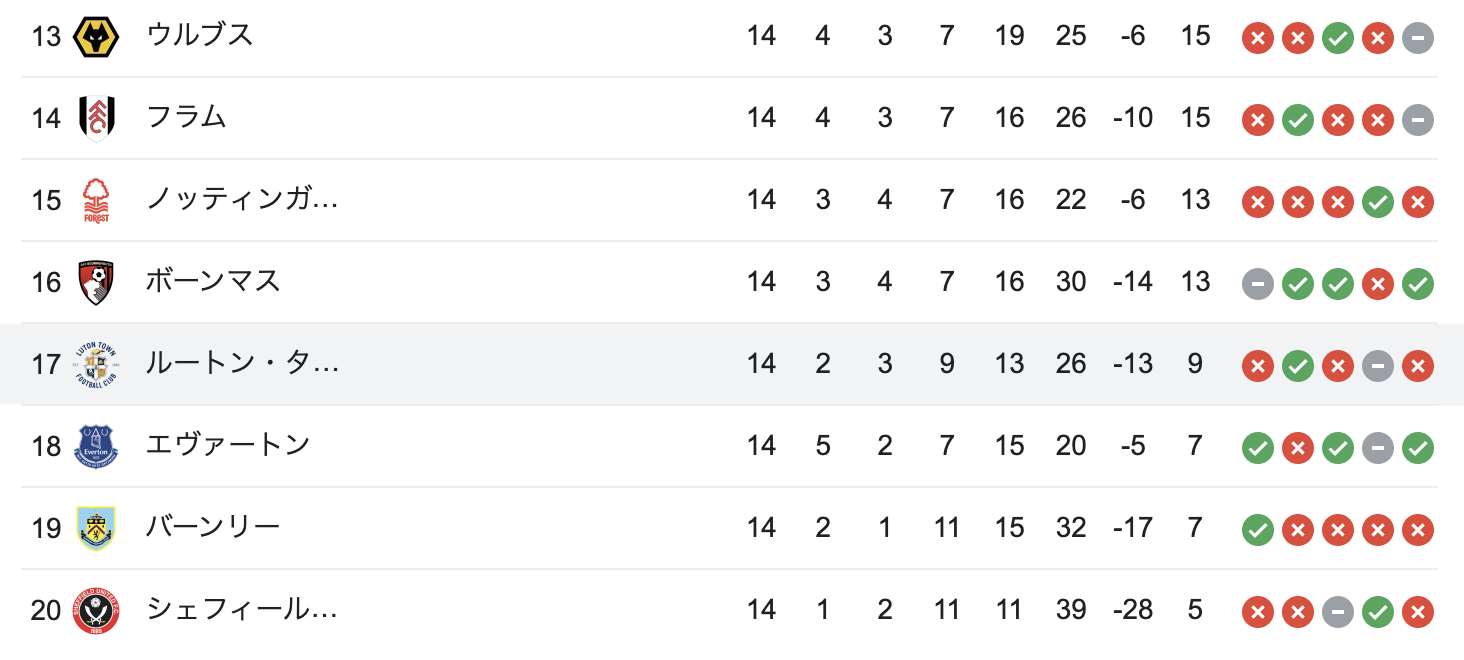1464x660 pixels.
Task: Open the バーンリー team link
Action: [x=213, y=528]
